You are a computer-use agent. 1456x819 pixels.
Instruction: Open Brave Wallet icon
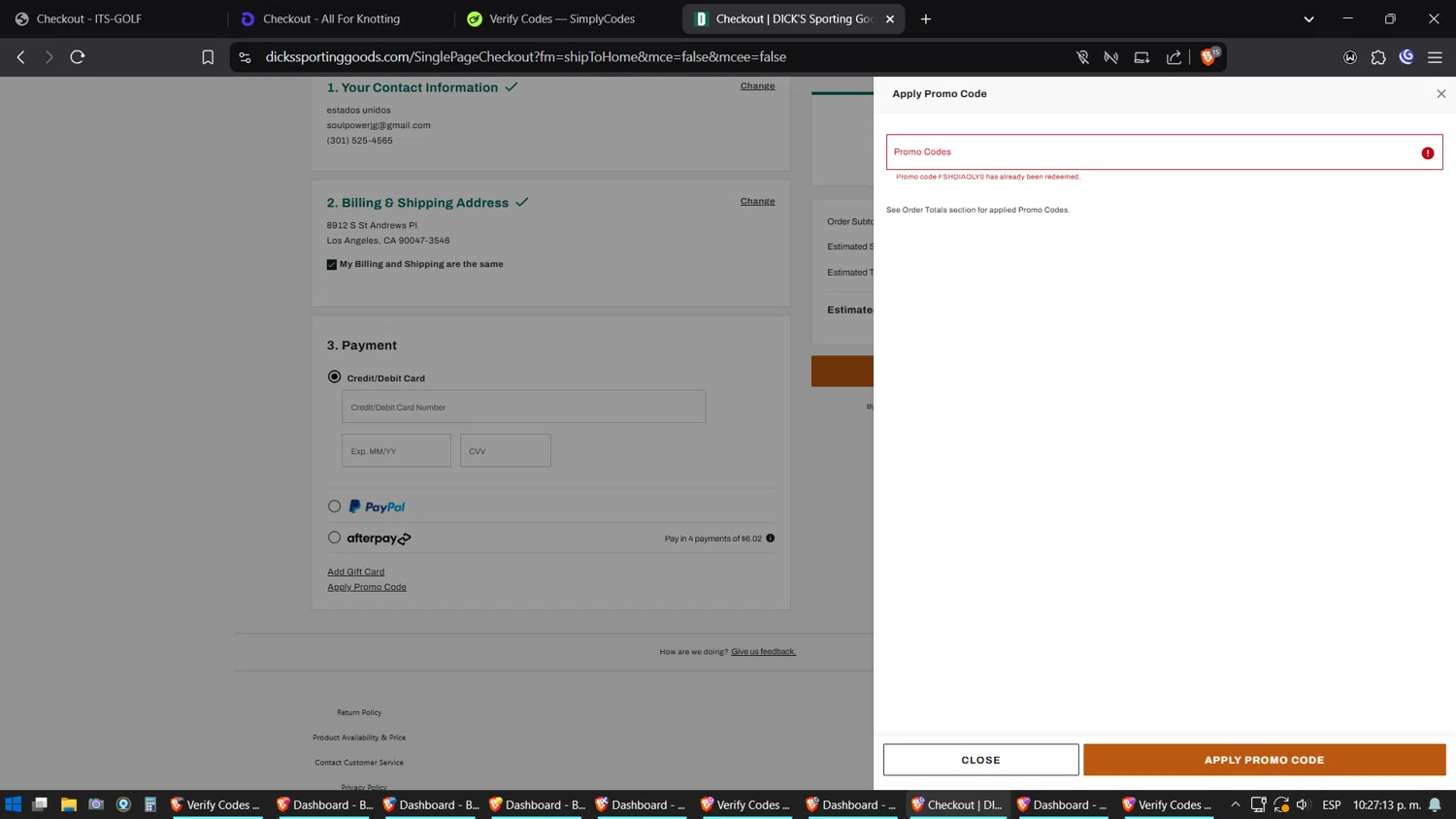point(1350,57)
